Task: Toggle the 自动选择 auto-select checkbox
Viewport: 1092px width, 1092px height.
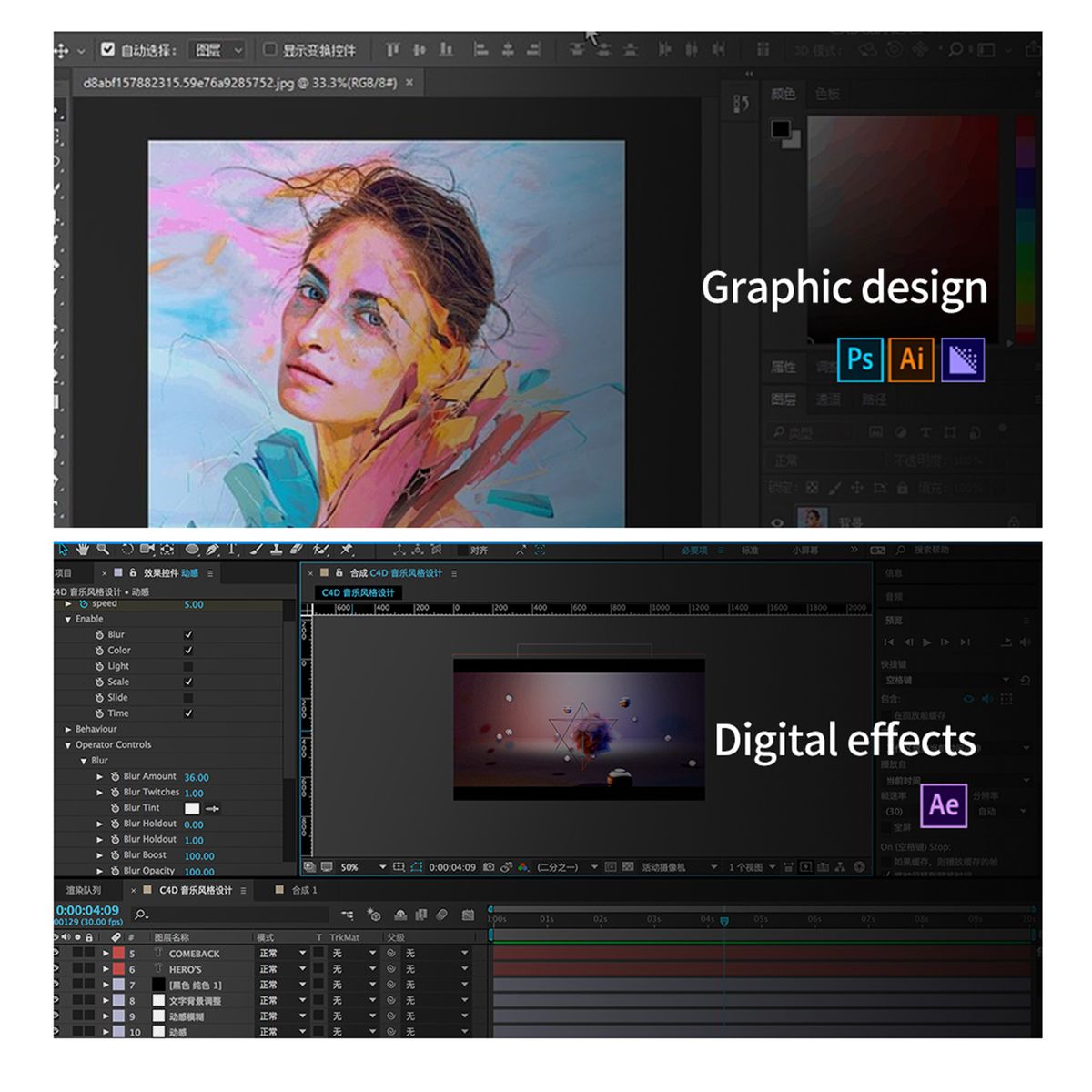Action: (108, 49)
